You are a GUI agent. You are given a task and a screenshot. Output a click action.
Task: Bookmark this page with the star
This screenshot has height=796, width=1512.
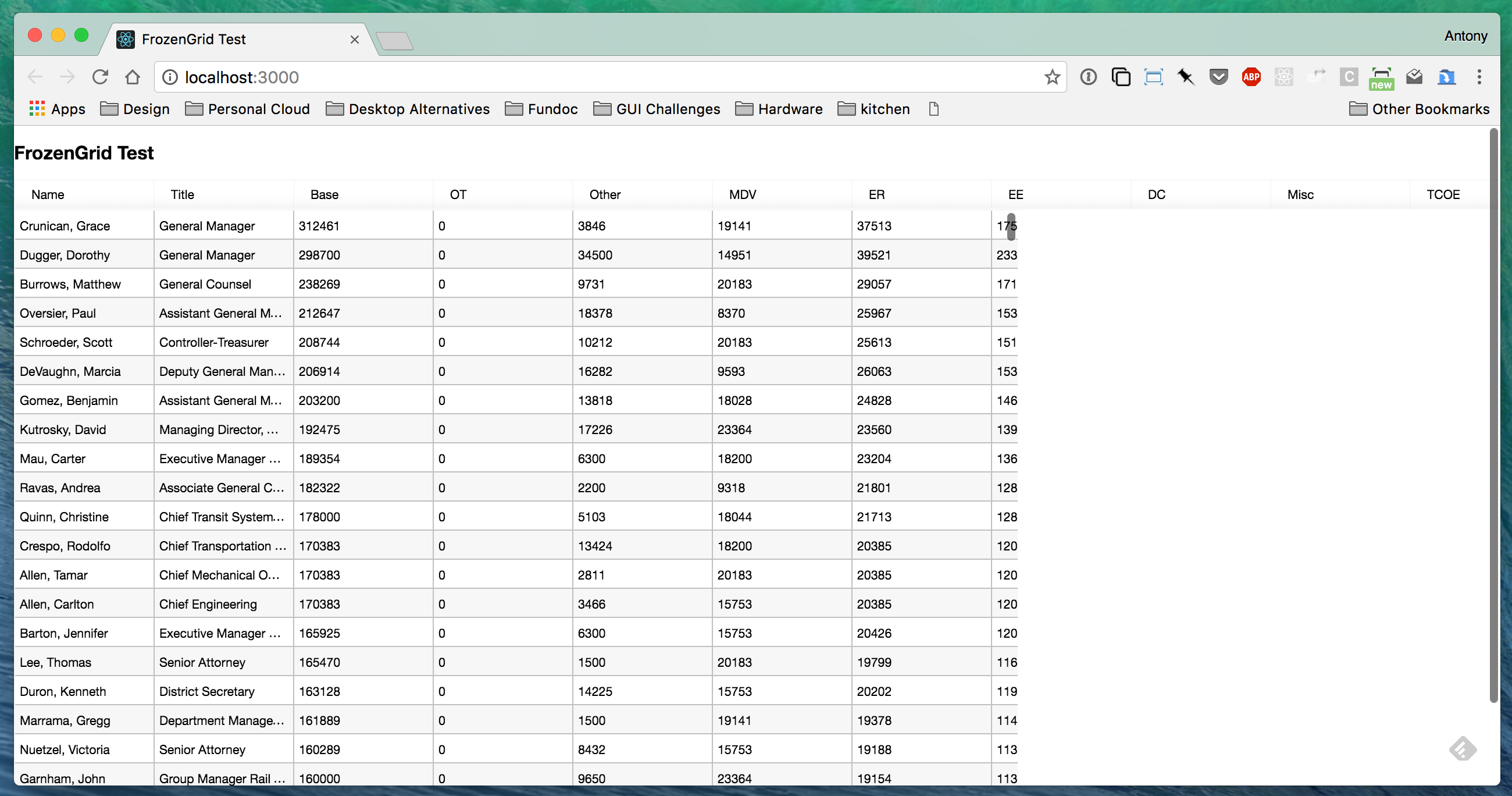pyautogui.click(x=1052, y=77)
